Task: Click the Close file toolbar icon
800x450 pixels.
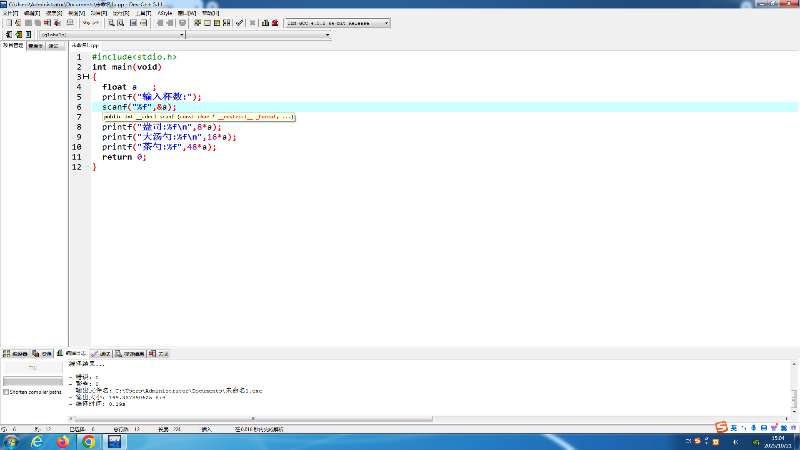Action: pyautogui.click(x=47, y=23)
